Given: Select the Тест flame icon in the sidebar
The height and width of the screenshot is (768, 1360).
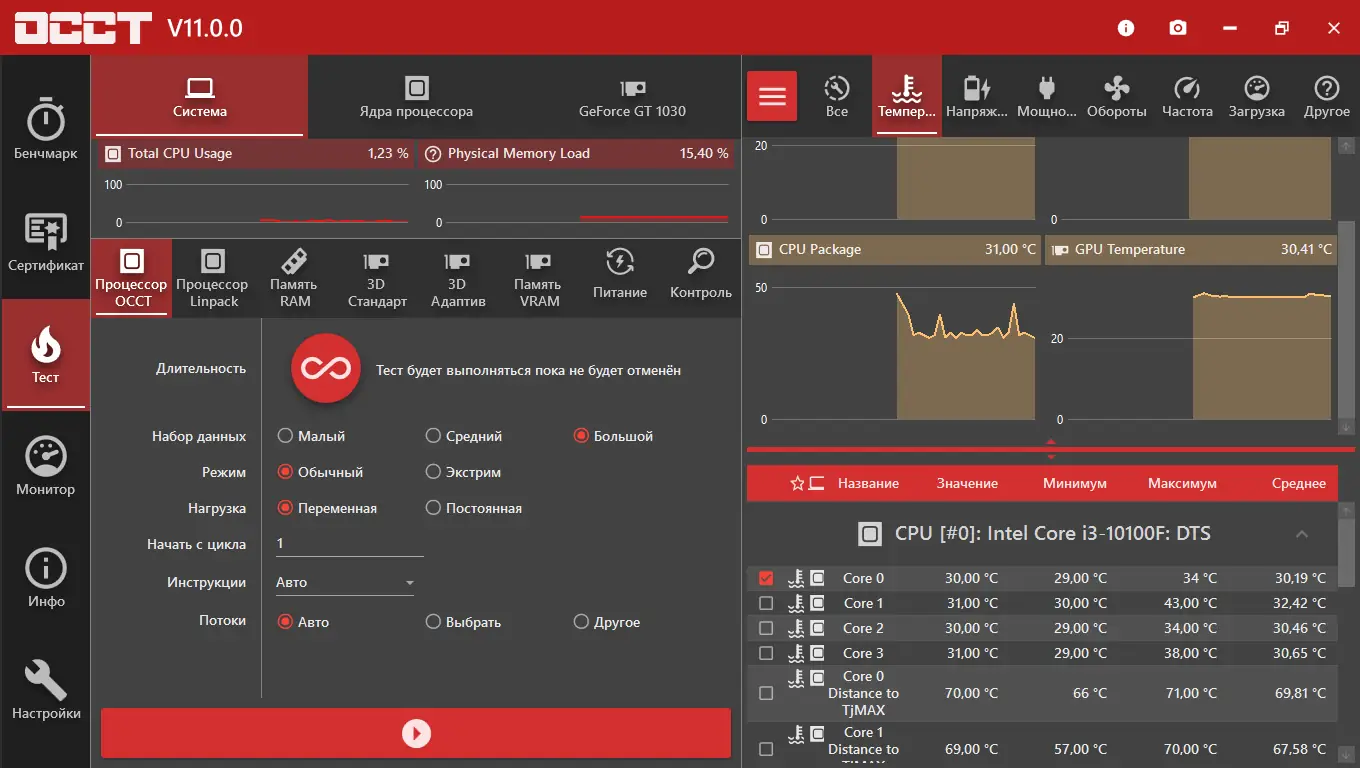Looking at the screenshot, I should tap(45, 354).
